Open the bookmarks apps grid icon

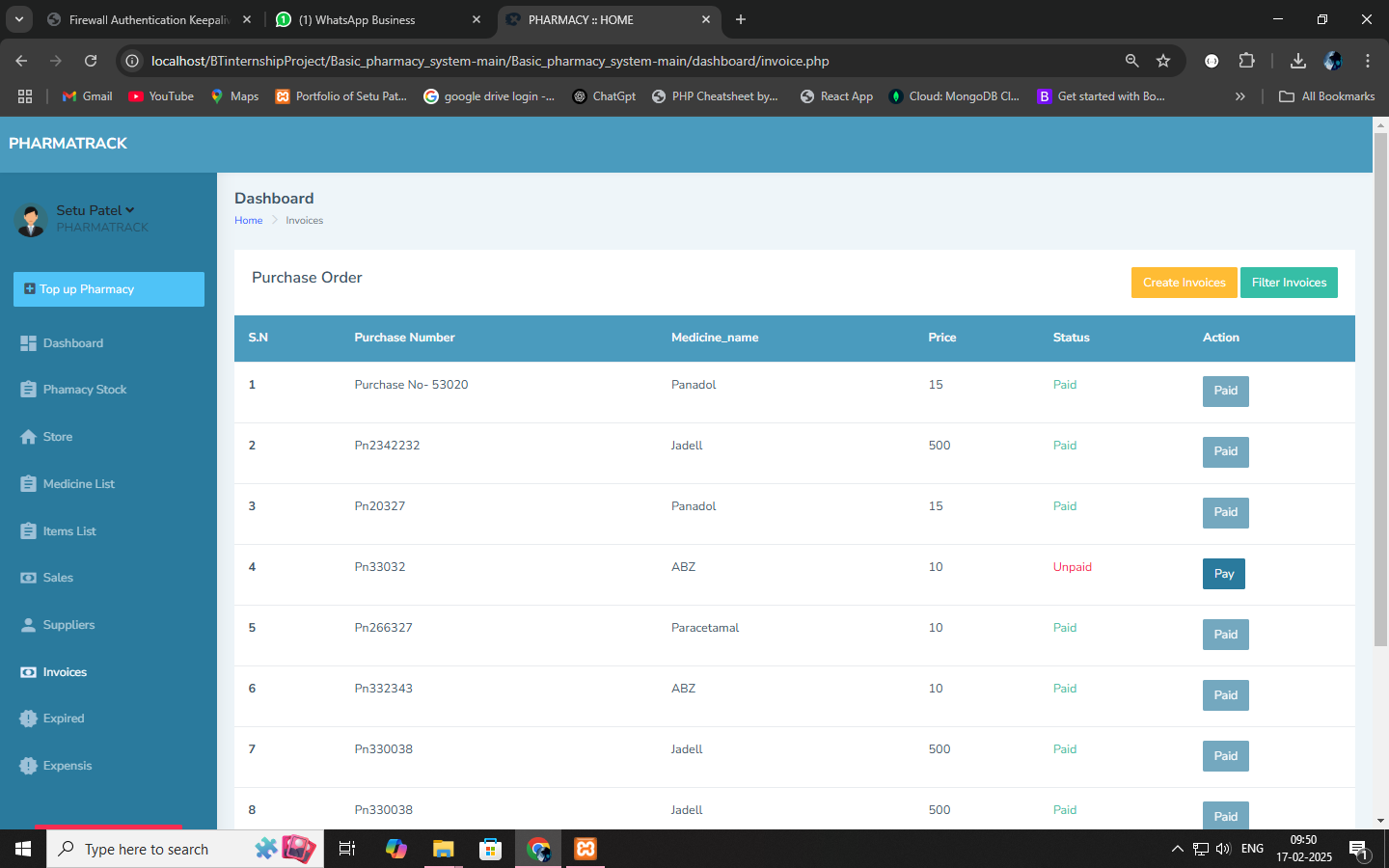coord(25,96)
